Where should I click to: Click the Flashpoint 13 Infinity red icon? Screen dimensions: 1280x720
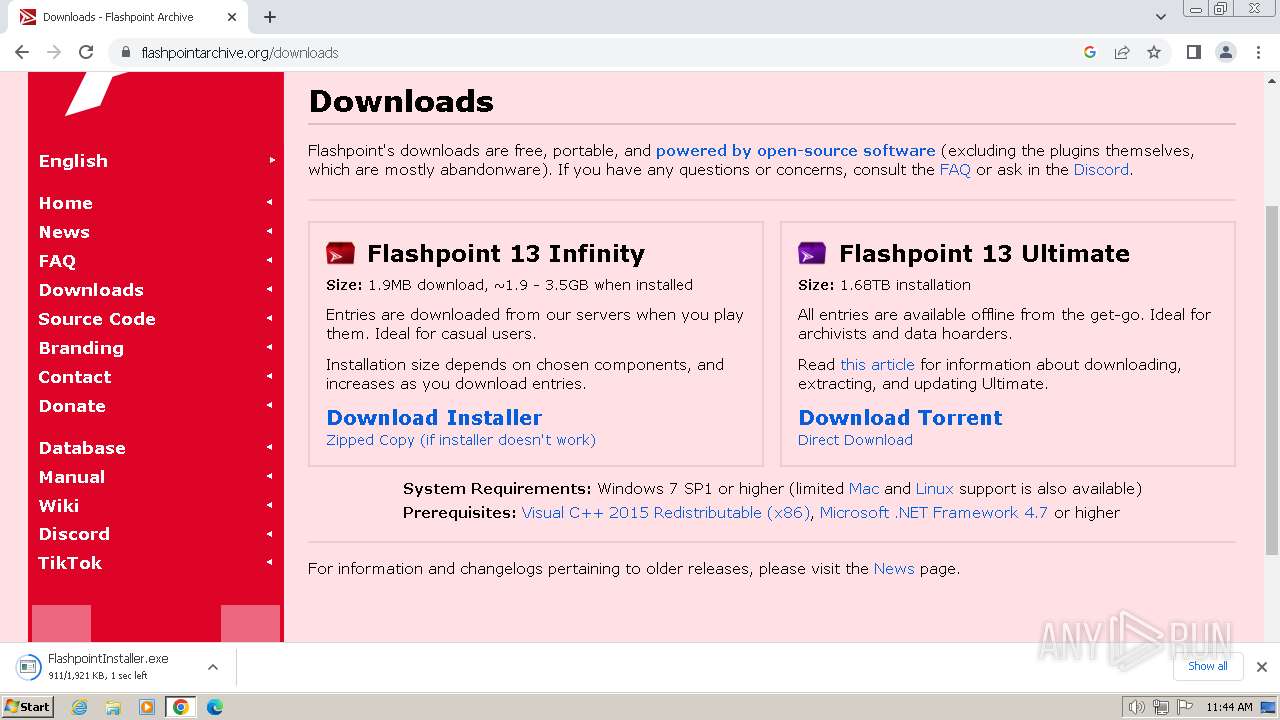coord(341,253)
